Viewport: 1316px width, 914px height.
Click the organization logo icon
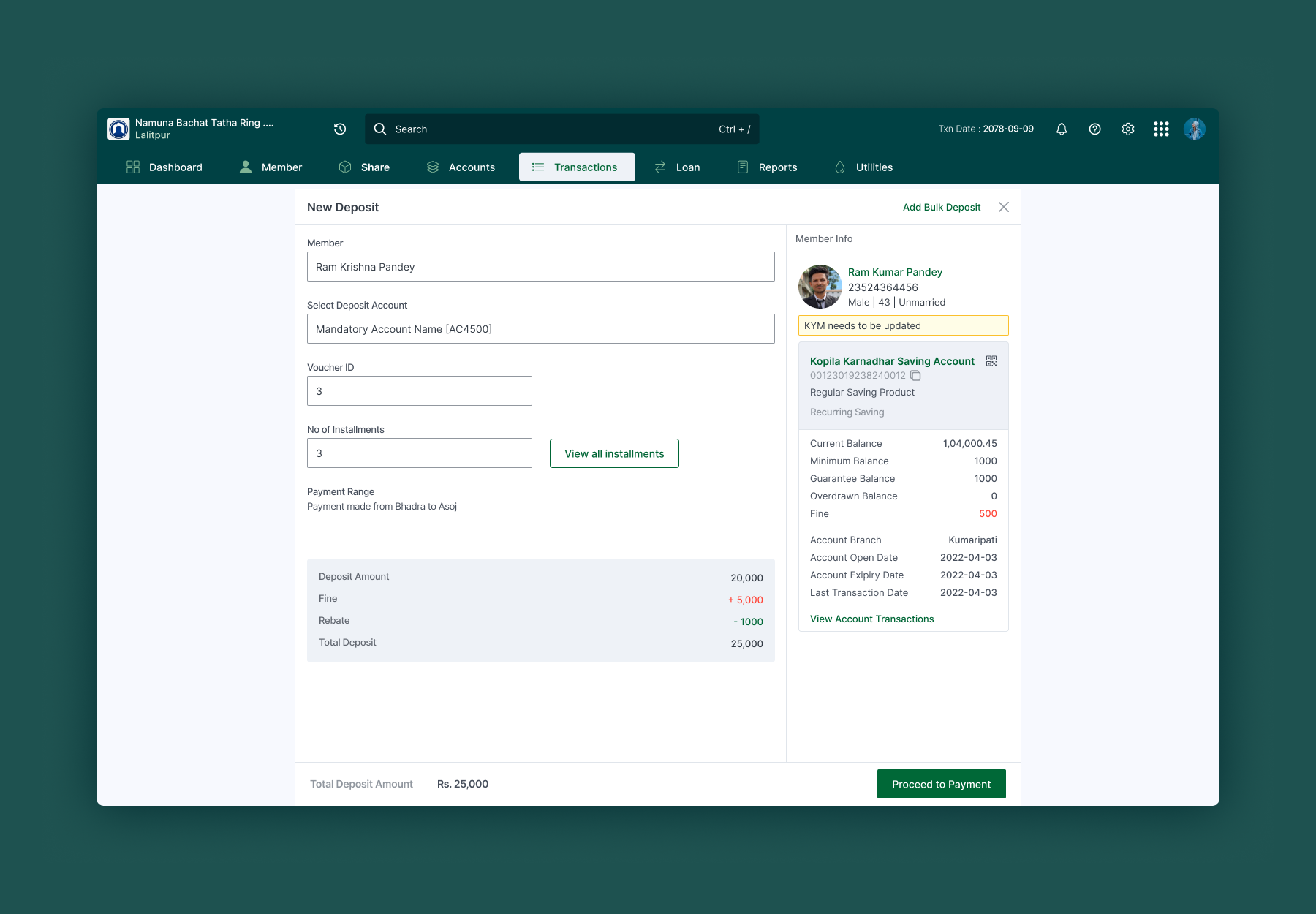click(x=118, y=129)
